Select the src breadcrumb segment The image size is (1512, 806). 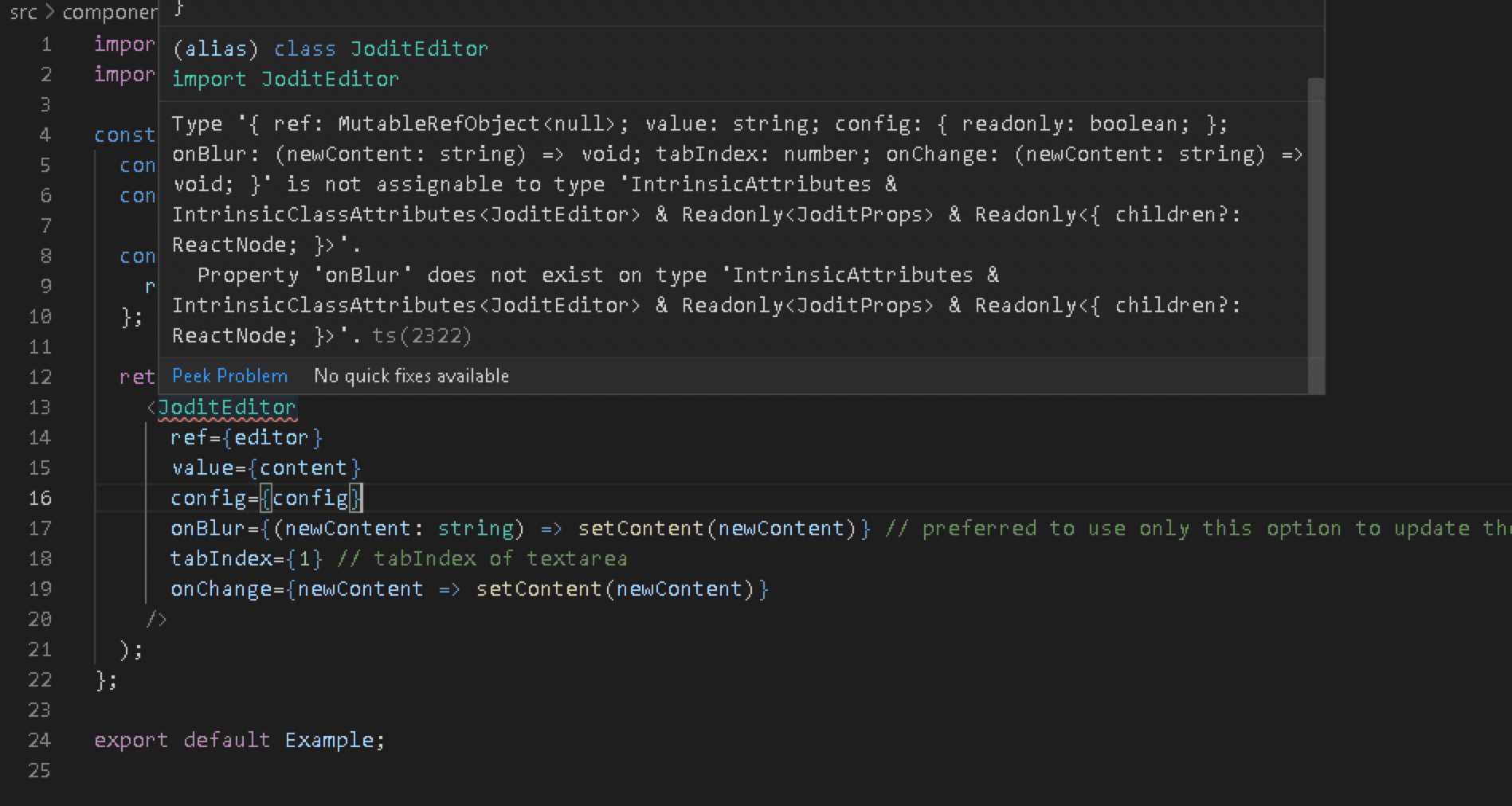coord(23,13)
